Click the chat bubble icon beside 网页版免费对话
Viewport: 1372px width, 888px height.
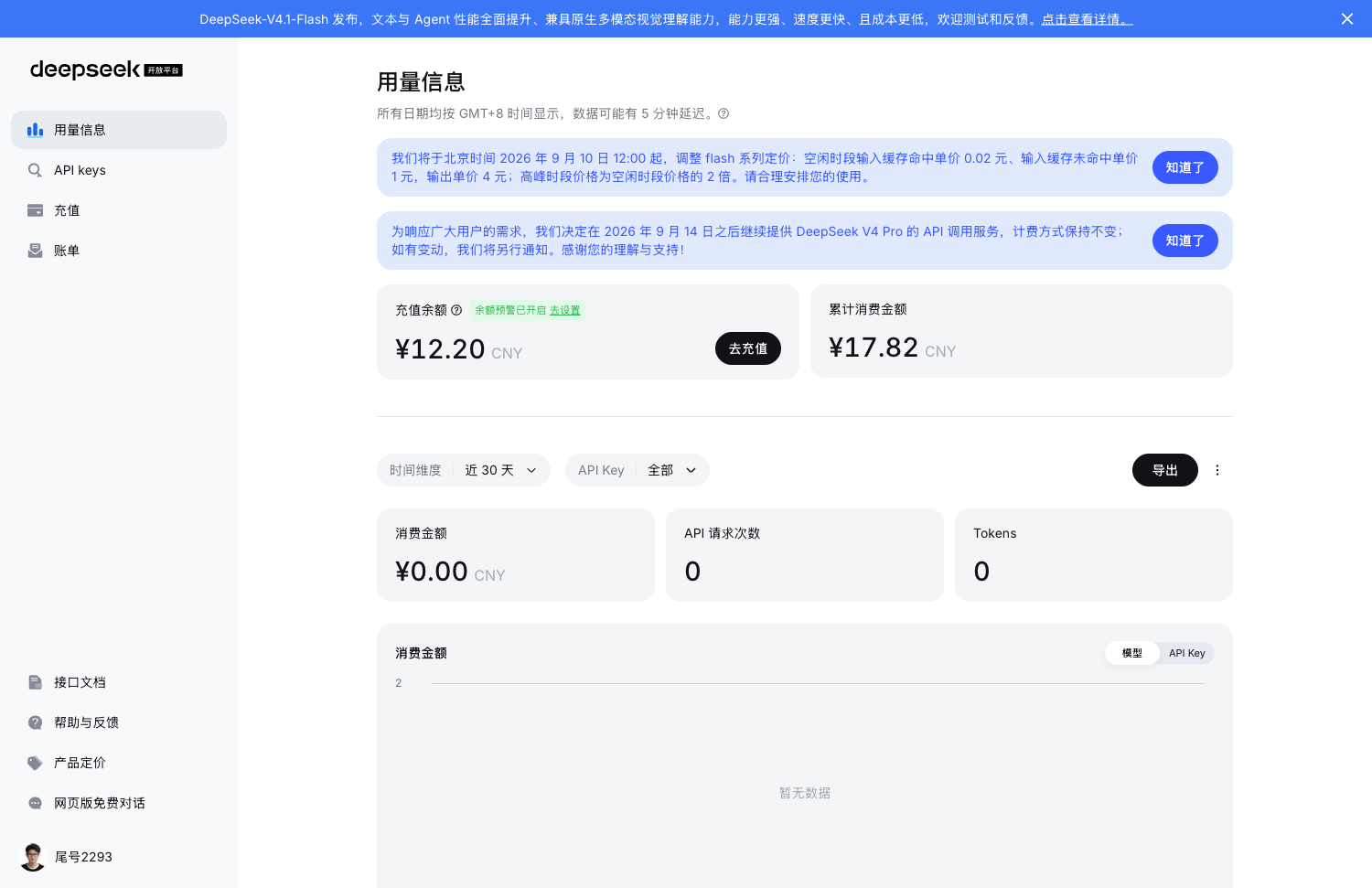click(35, 803)
